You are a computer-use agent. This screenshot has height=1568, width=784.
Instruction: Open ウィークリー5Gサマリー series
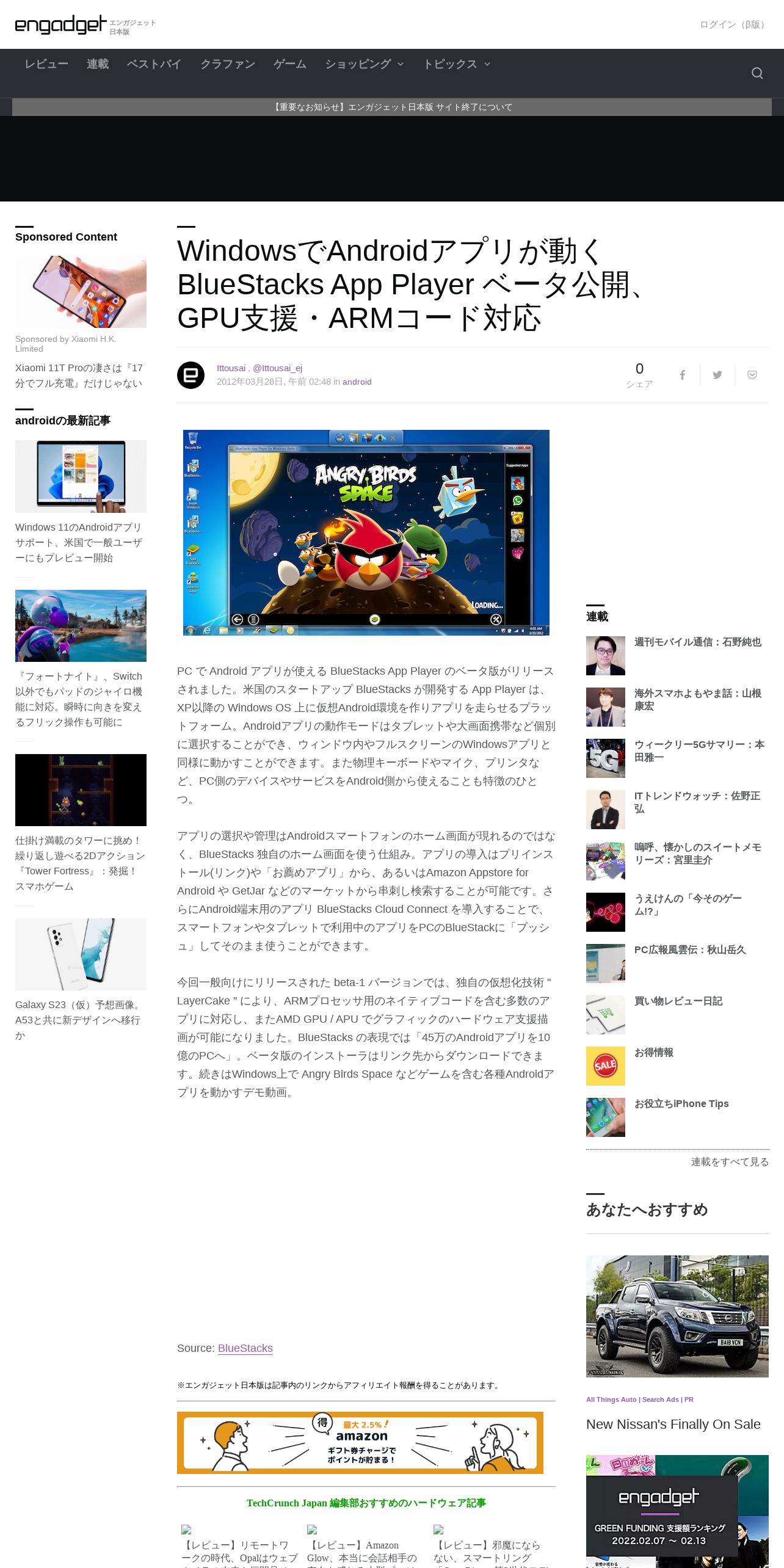[x=699, y=751]
